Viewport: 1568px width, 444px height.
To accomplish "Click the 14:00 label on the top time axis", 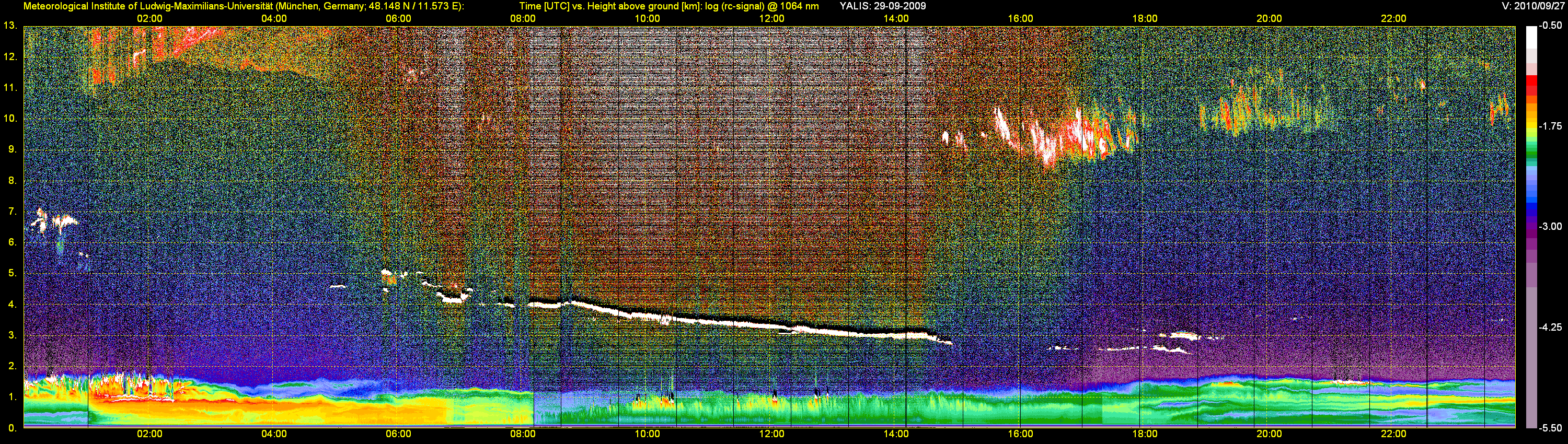I will point(896,19).
